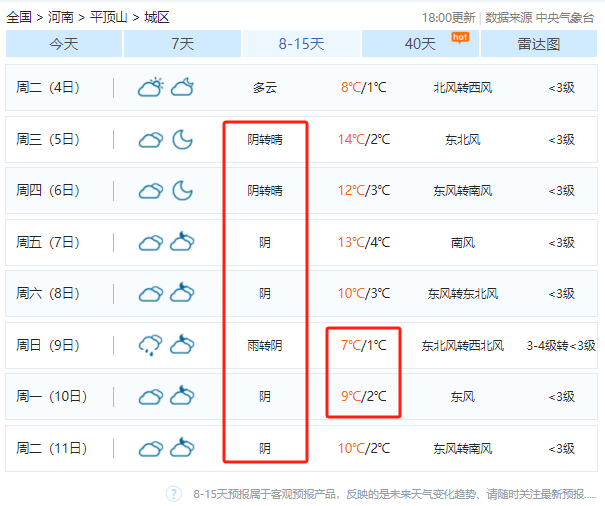Click the 8-15天预报 disclaimer note
Screen dimensions: 605x506
click(x=395, y=494)
